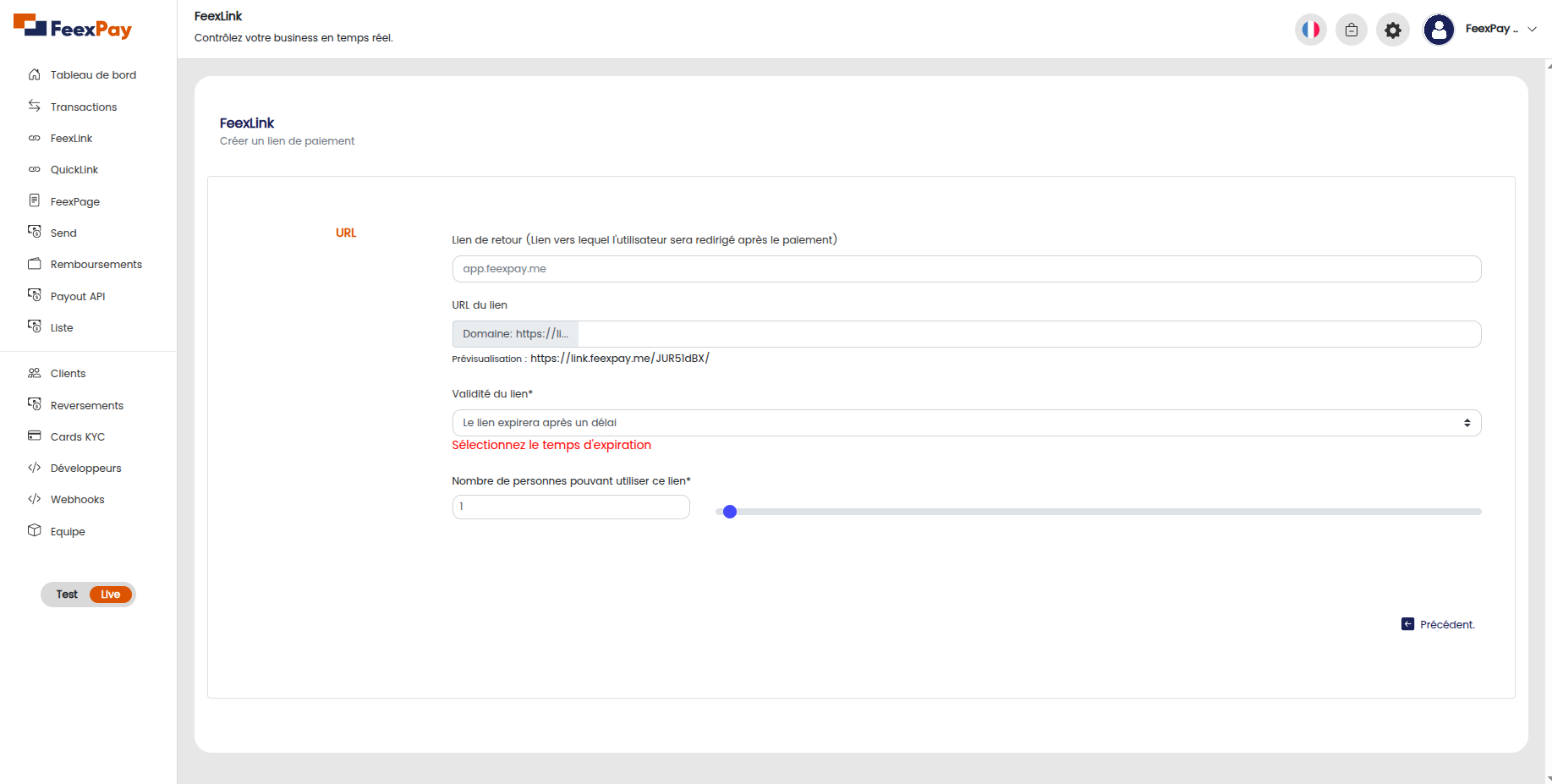The height and width of the screenshot is (784, 1552).
Task: Click the chain icon beside QuickLink
Action: (35, 169)
